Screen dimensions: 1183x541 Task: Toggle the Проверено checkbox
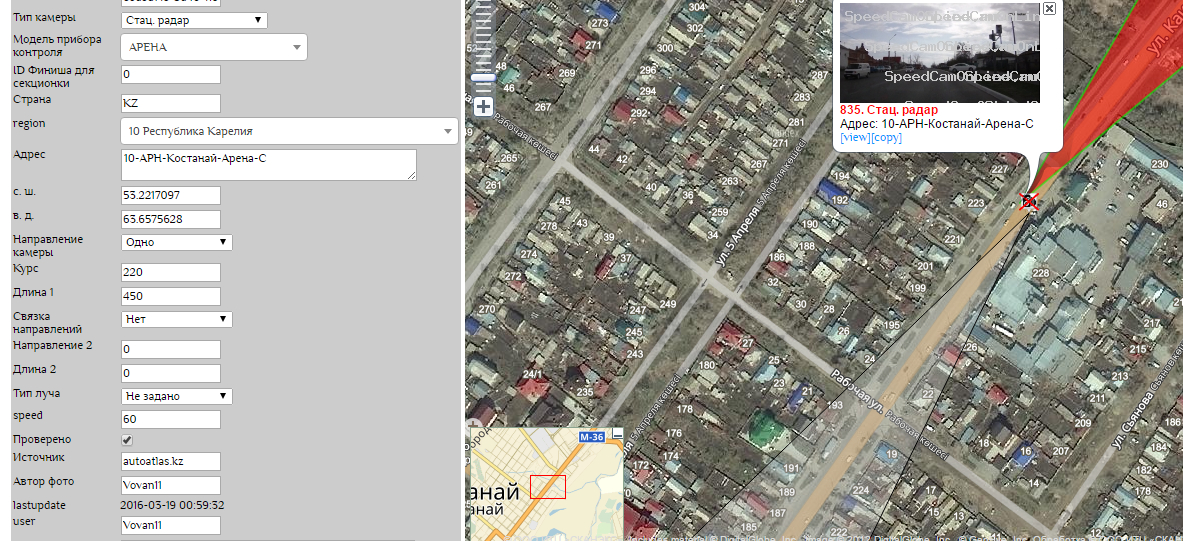tap(127, 440)
